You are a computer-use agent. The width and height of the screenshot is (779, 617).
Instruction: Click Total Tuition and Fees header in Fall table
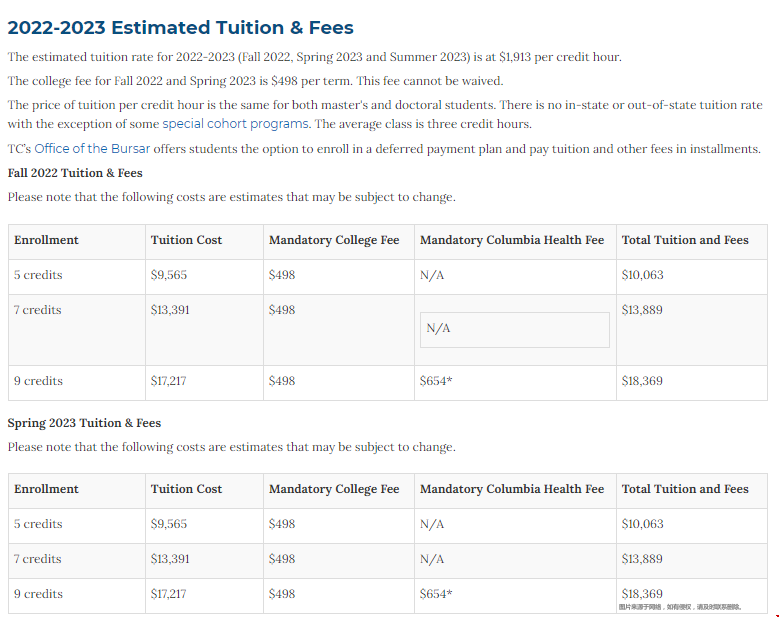[684, 240]
